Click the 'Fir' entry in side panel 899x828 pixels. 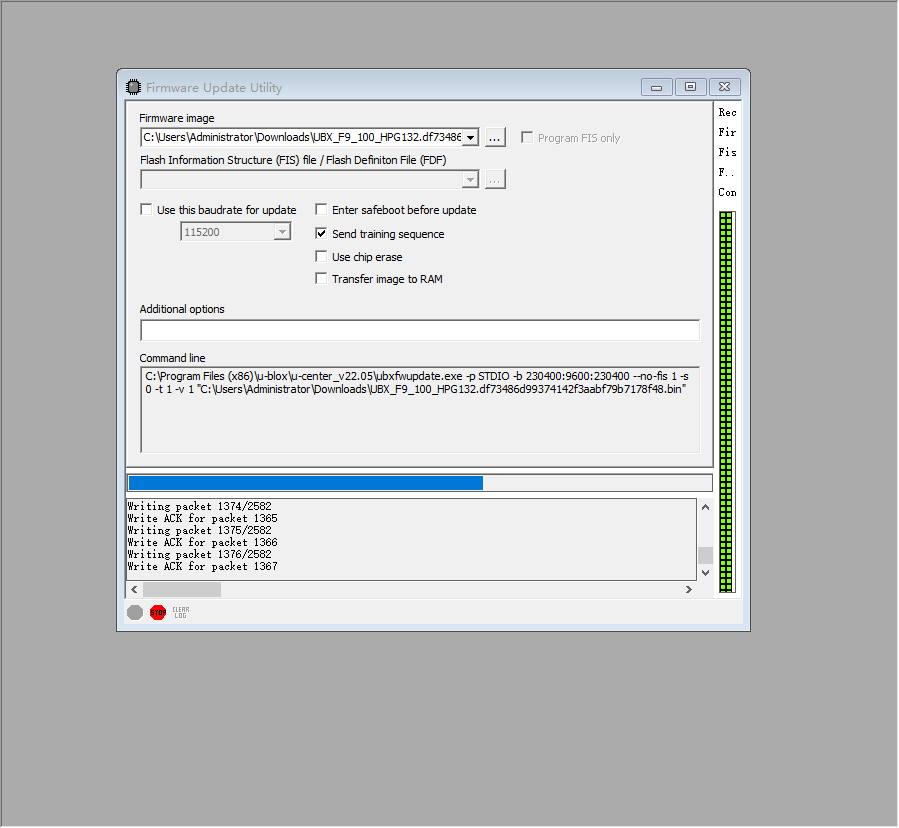[727, 132]
